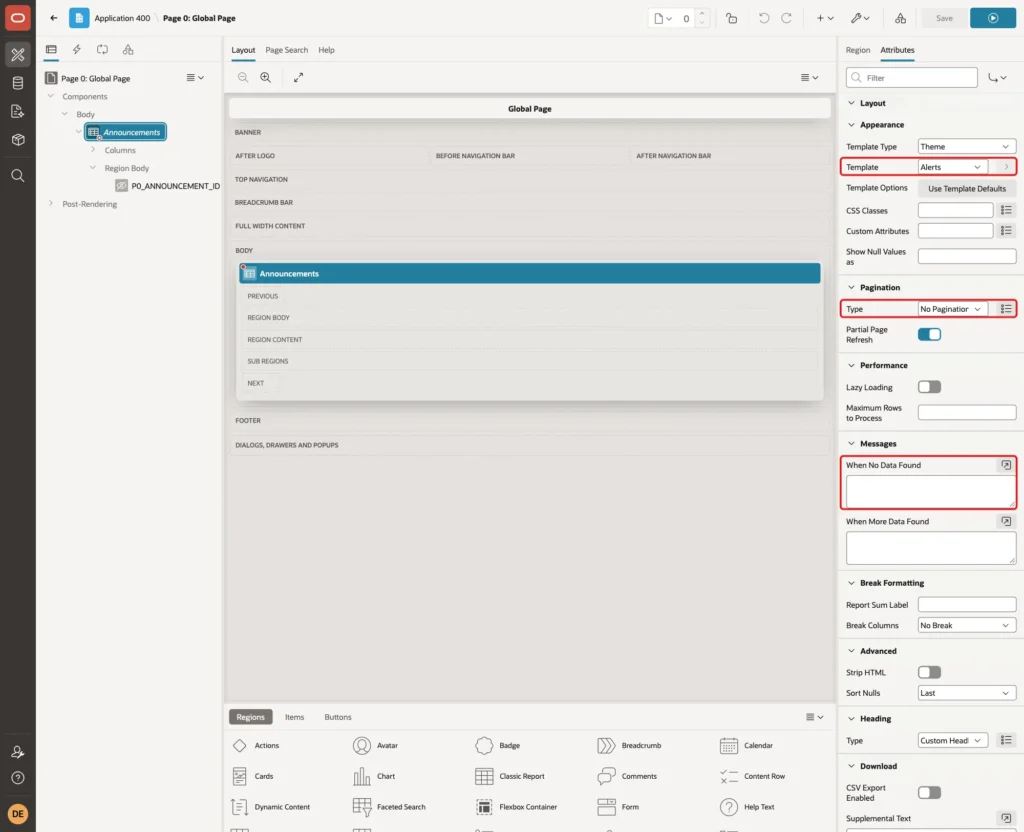Open the Heading Type dropdown
Image resolution: width=1024 pixels, height=832 pixels.
tap(952, 741)
